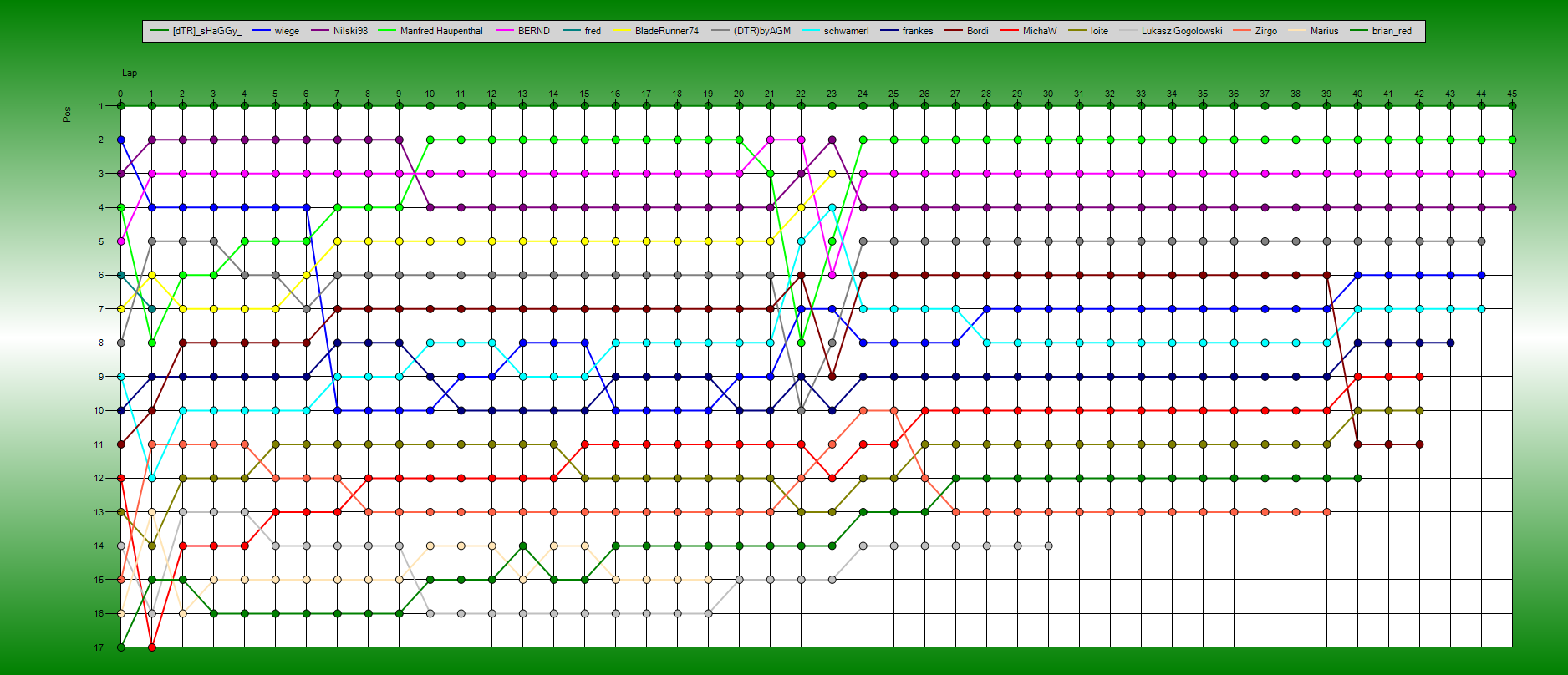Select the frankes legend entry
Screen dimensions: 1568x675
pos(907,31)
